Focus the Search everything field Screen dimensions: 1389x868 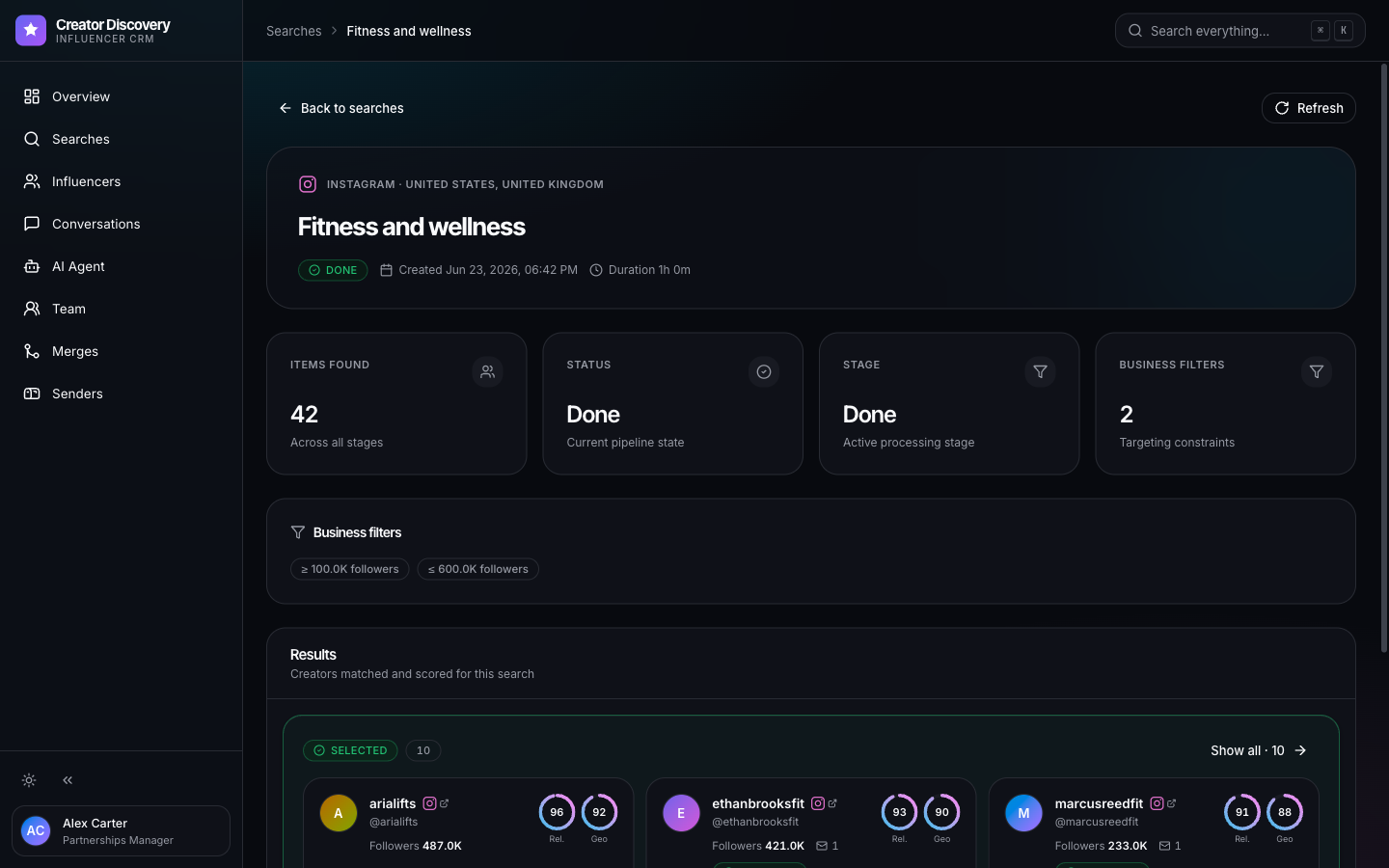point(1239,31)
